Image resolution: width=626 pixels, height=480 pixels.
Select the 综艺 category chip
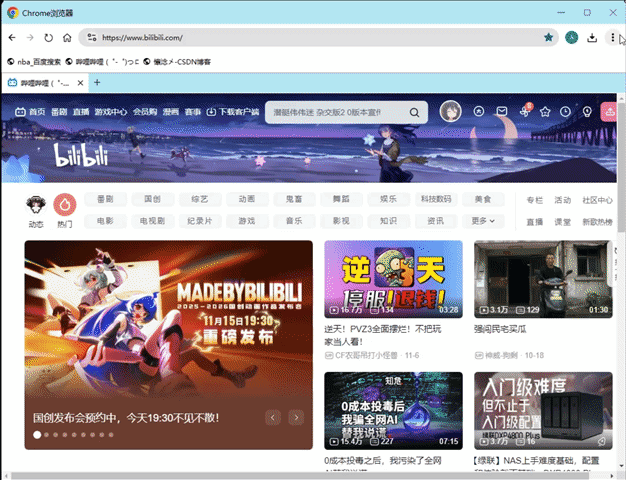tap(200, 199)
